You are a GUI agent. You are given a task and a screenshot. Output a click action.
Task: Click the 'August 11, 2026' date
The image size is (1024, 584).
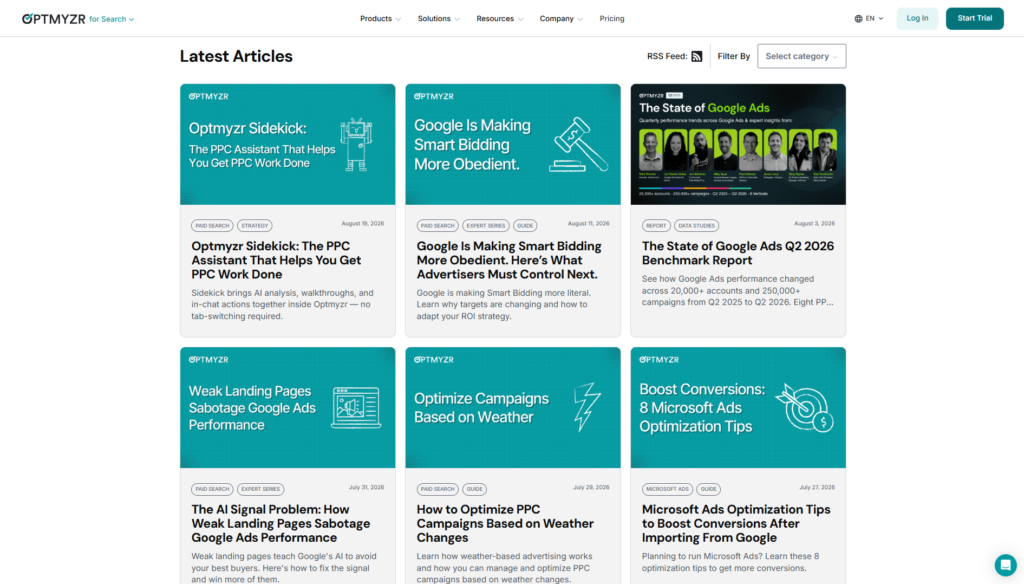tap(588, 223)
